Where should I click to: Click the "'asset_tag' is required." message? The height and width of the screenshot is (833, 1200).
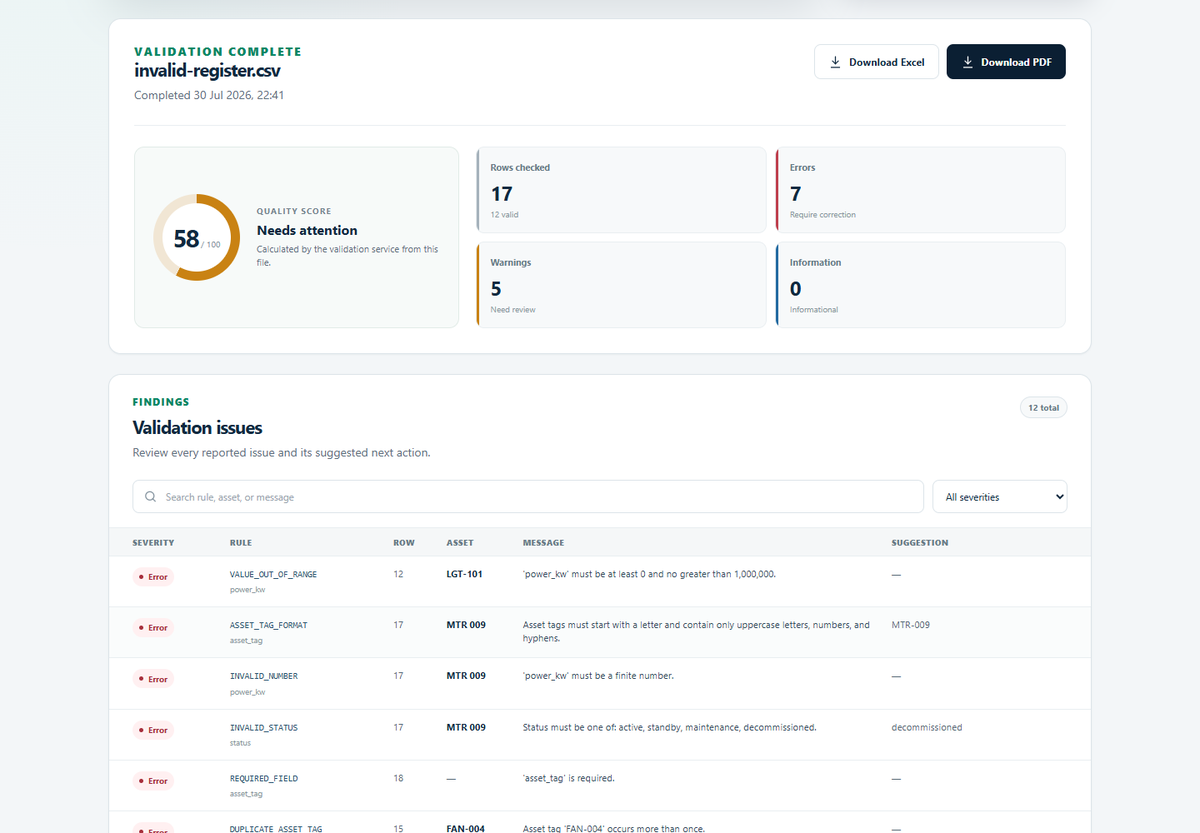(569, 778)
